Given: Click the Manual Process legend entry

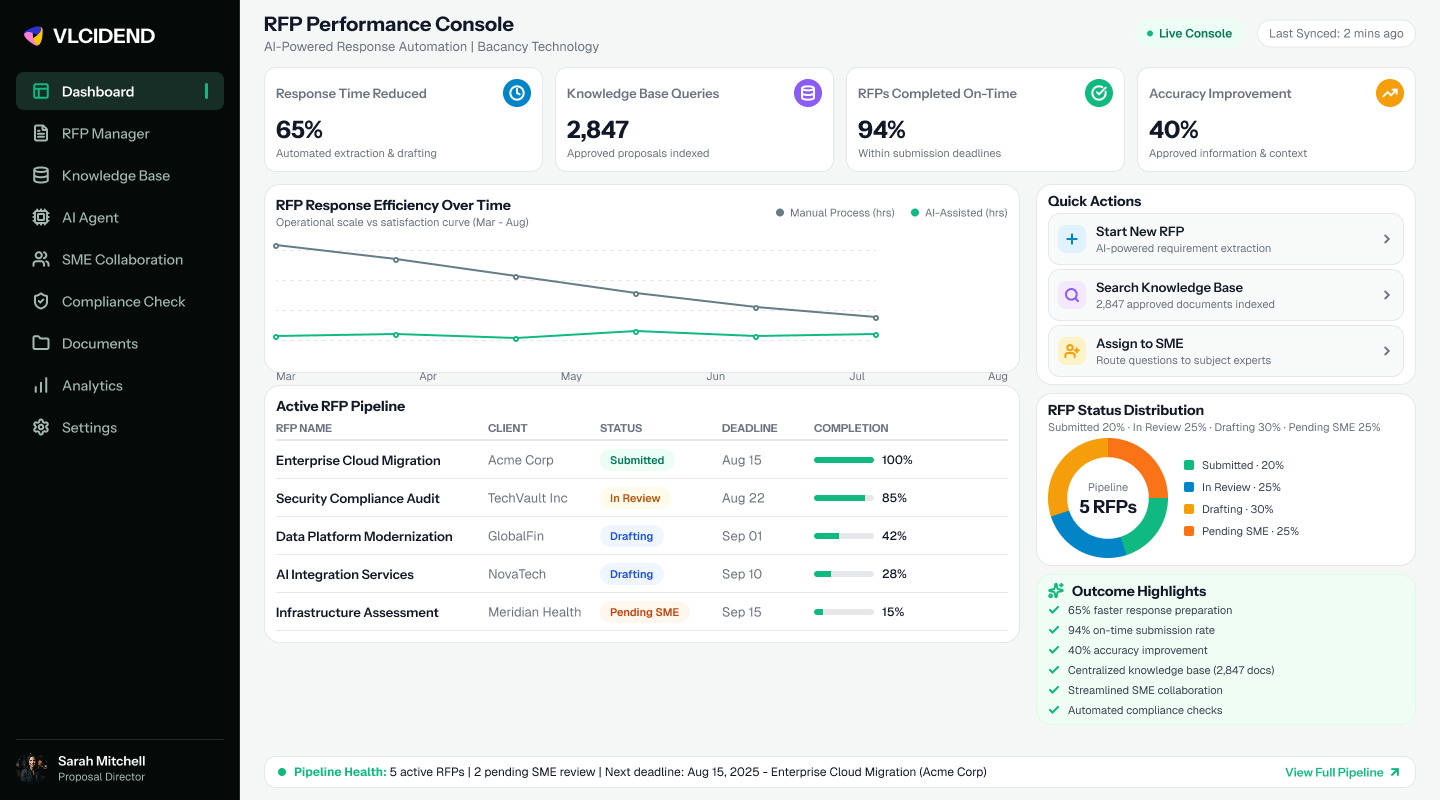Looking at the screenshot, I should (x=835, y=213).
